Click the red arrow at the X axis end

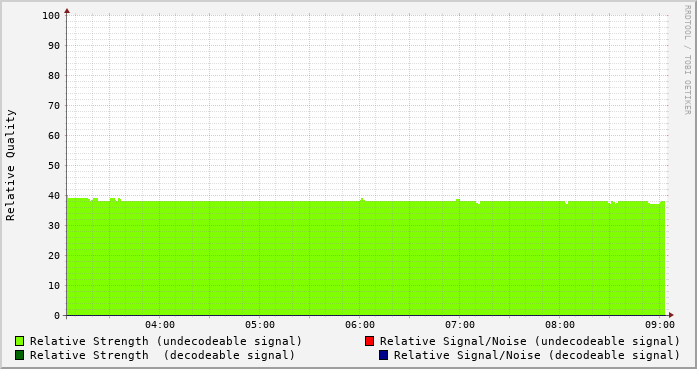pos(671,315)
